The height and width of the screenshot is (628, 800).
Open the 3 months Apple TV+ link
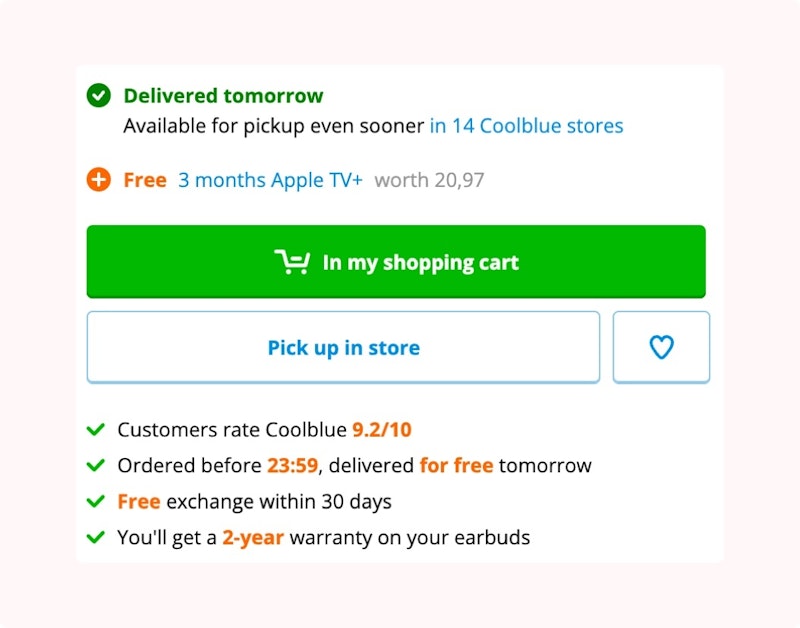270,181
